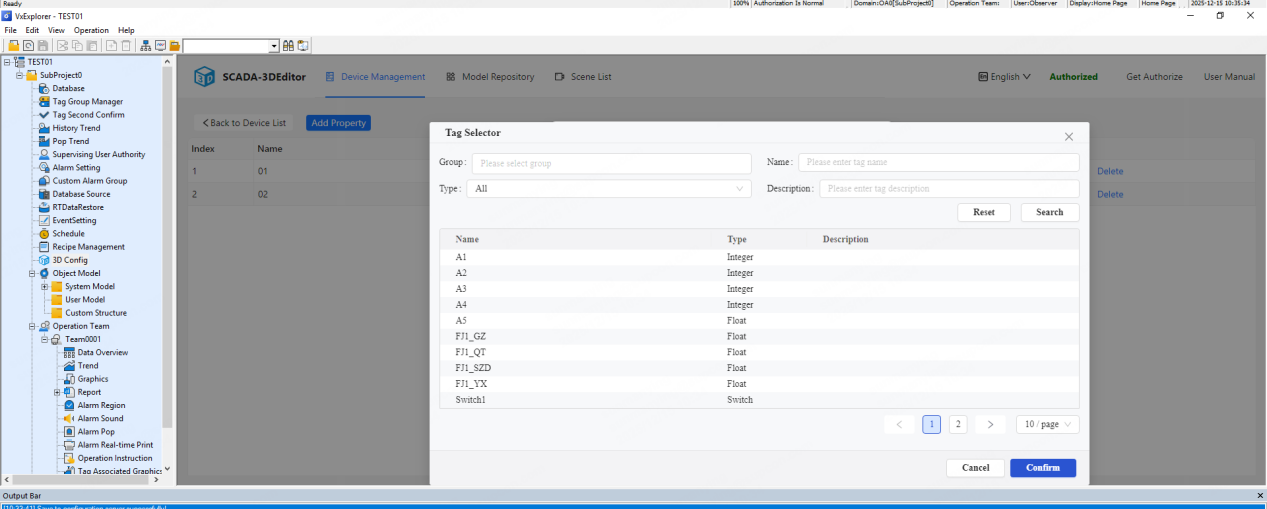Screen dimensions: 1267x509
Task: Click the Search button in Tag Selector
Action: pyautogui.click(x=1049, y=212)
